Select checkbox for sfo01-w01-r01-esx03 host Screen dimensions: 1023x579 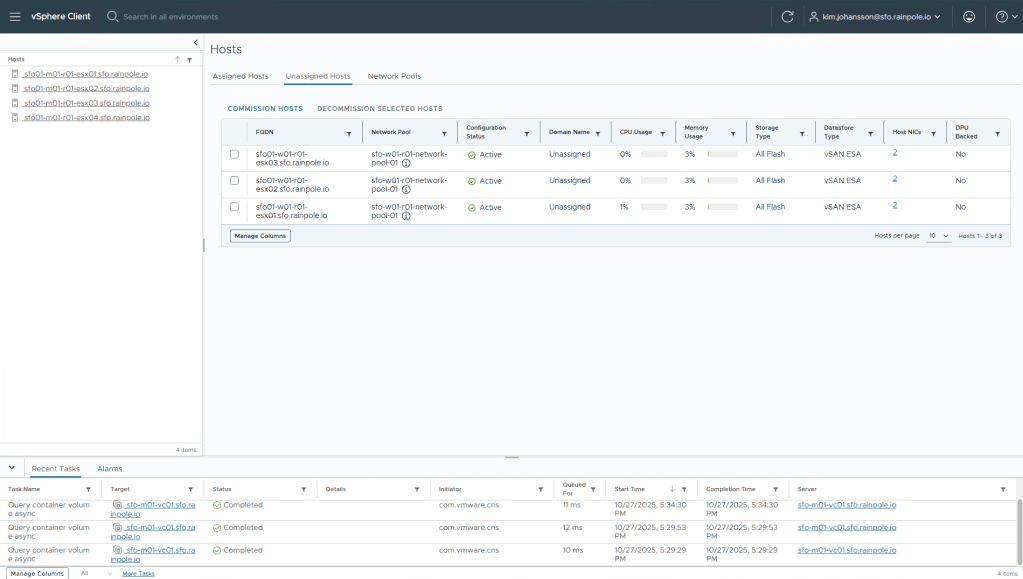[235, 154]
